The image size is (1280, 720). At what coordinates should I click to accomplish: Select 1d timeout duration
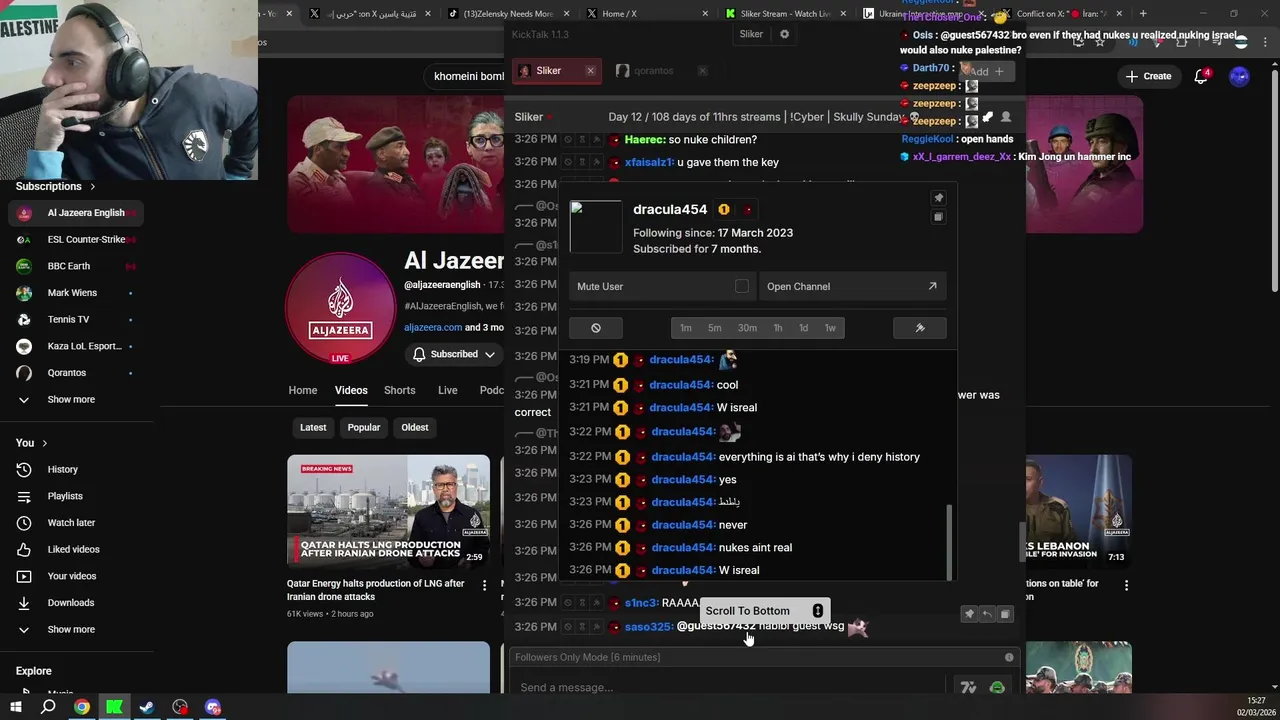pyautogui.click(x=803, y=328)
